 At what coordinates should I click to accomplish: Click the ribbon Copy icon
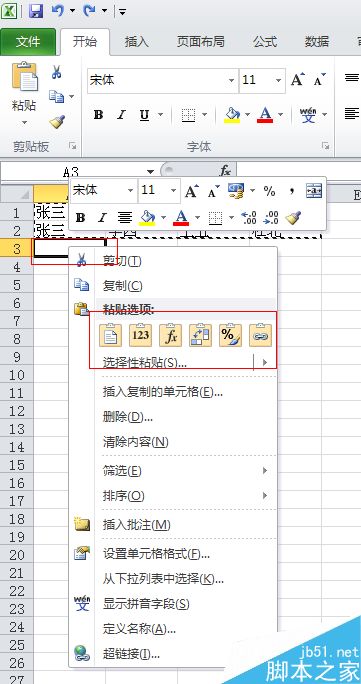[x=57, y=96]
